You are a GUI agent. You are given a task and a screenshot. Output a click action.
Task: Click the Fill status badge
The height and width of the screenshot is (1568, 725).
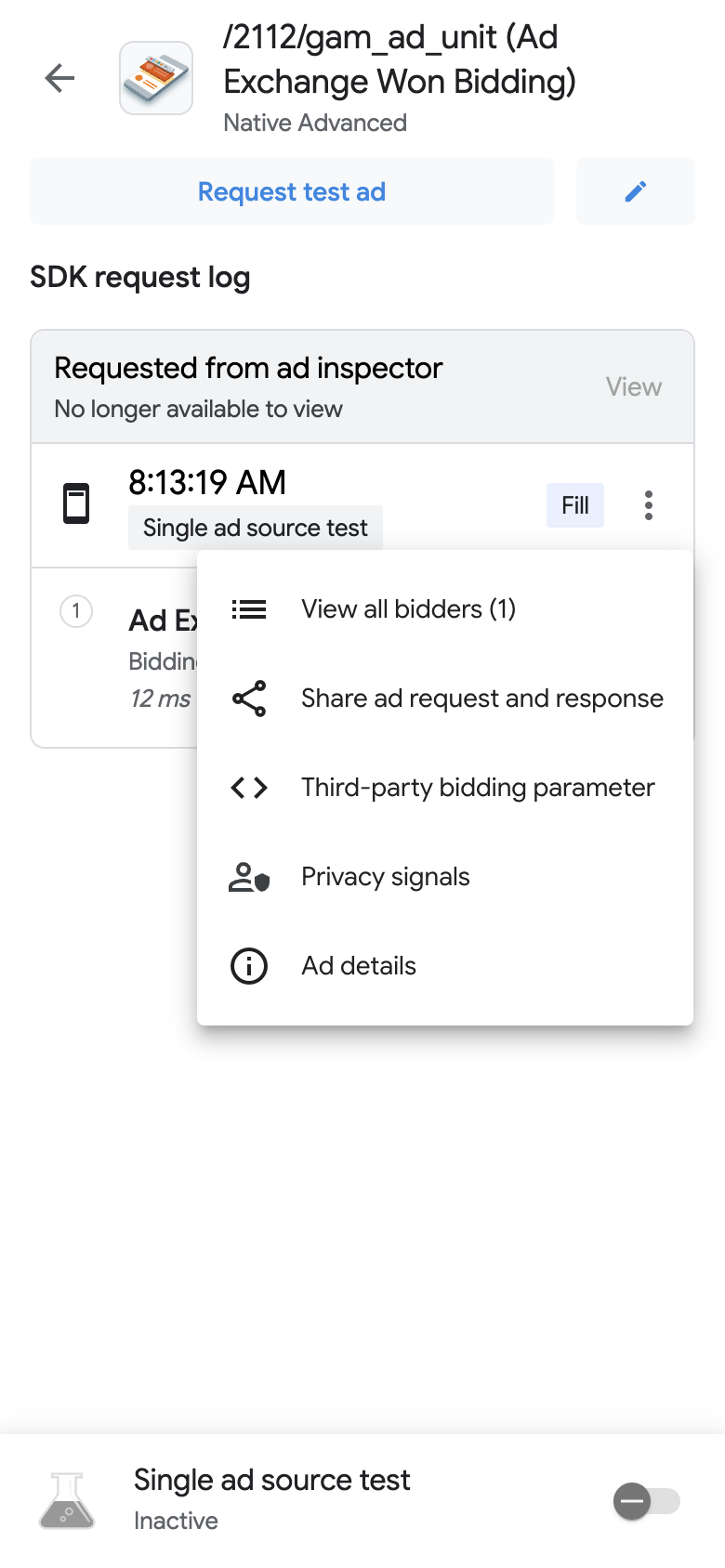574,504
